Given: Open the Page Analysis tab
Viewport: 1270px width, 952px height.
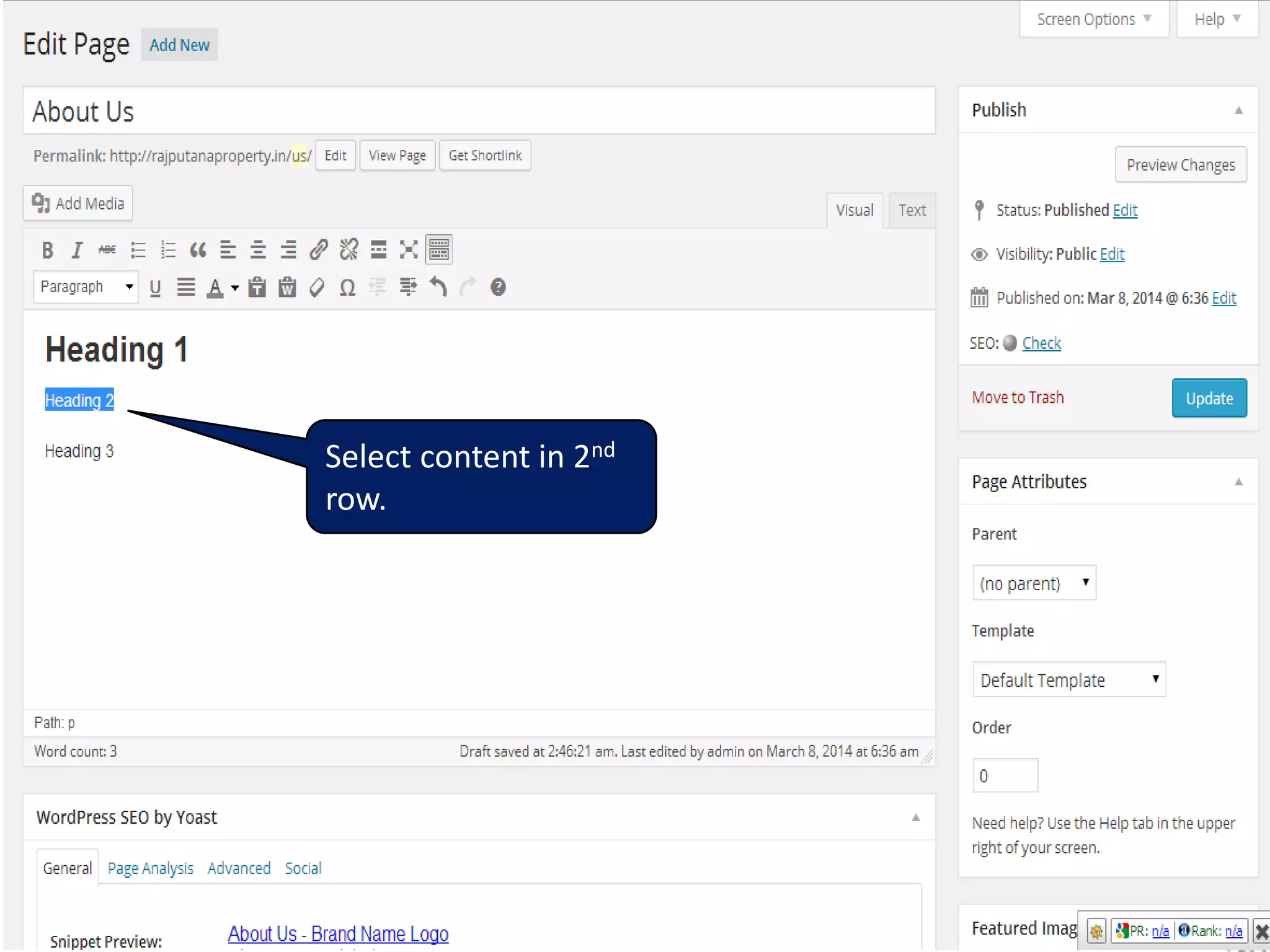Looking at the screenshot, I should [151, 868].
